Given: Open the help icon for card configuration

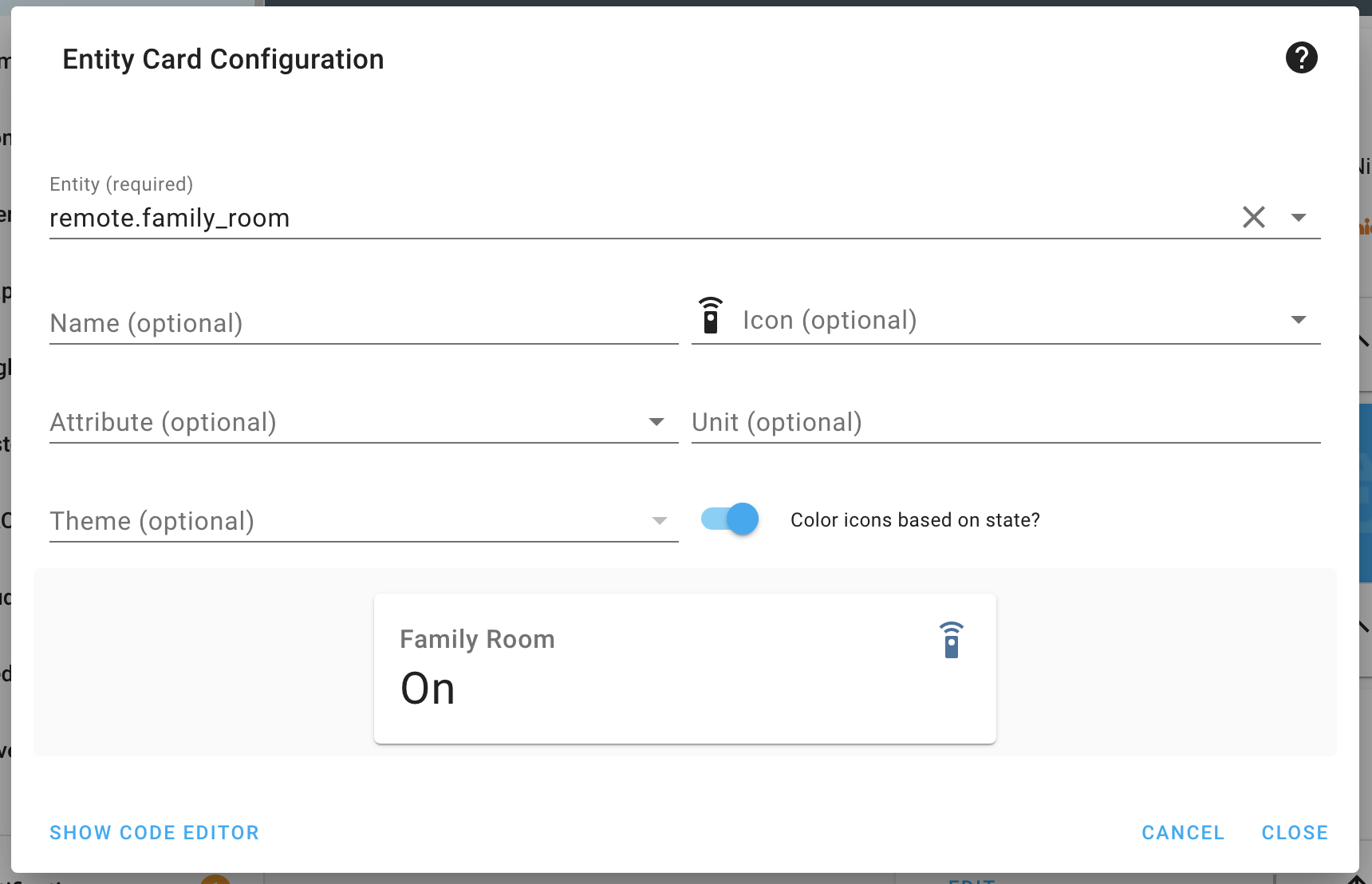Looking at the screenshot, I should (1301, 57).
